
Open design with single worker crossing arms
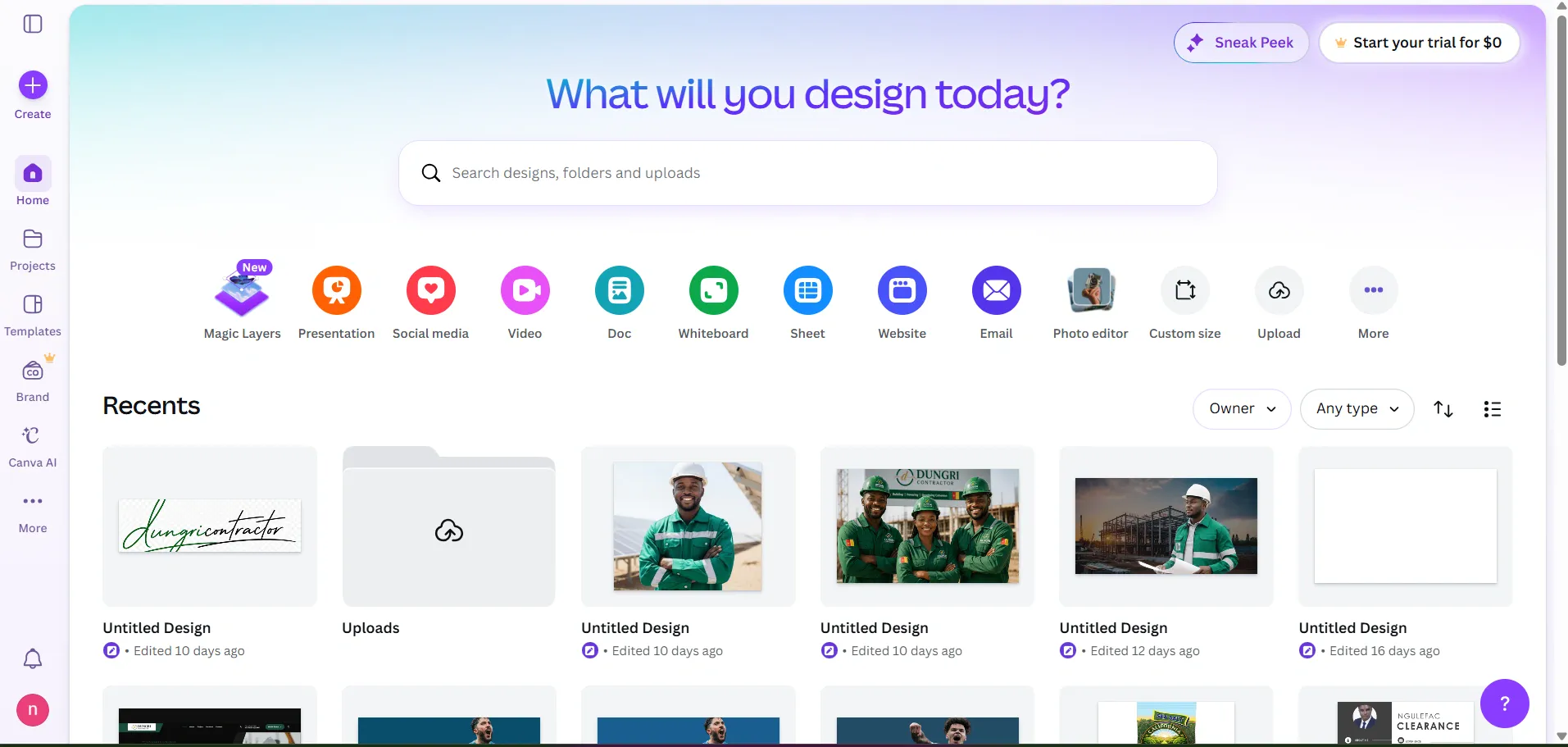coord(689,526)
